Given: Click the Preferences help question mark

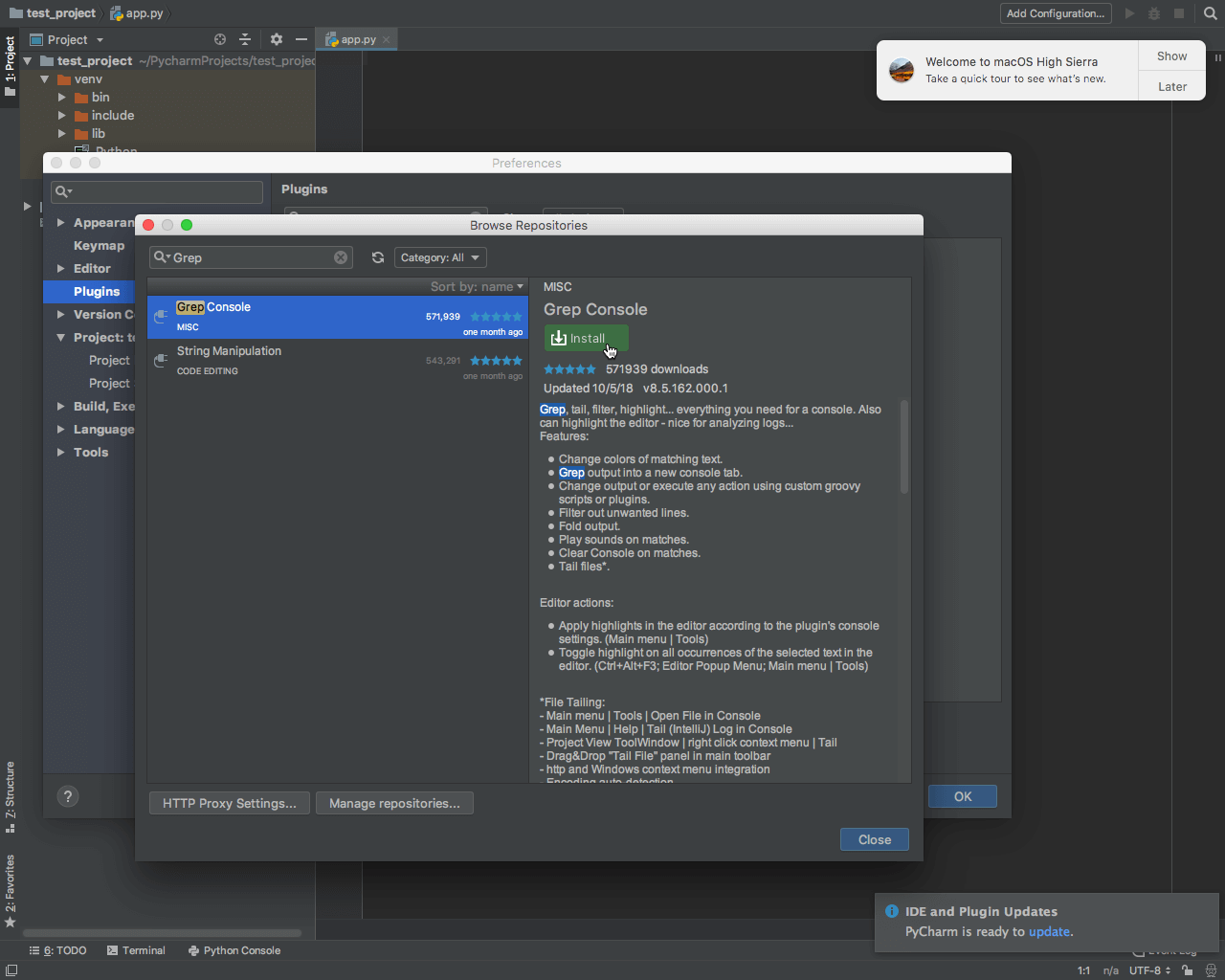Looking at the screenshot, I should click(68, 796).
